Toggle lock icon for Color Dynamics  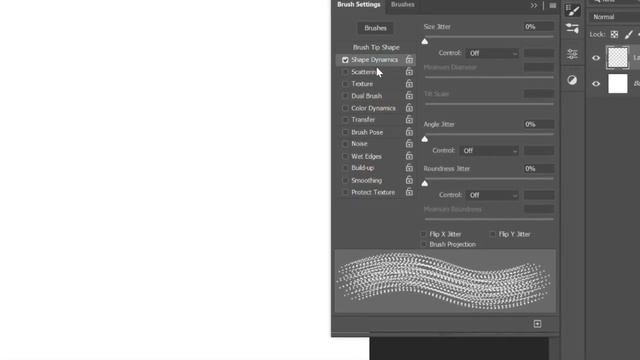click(409, 108)
